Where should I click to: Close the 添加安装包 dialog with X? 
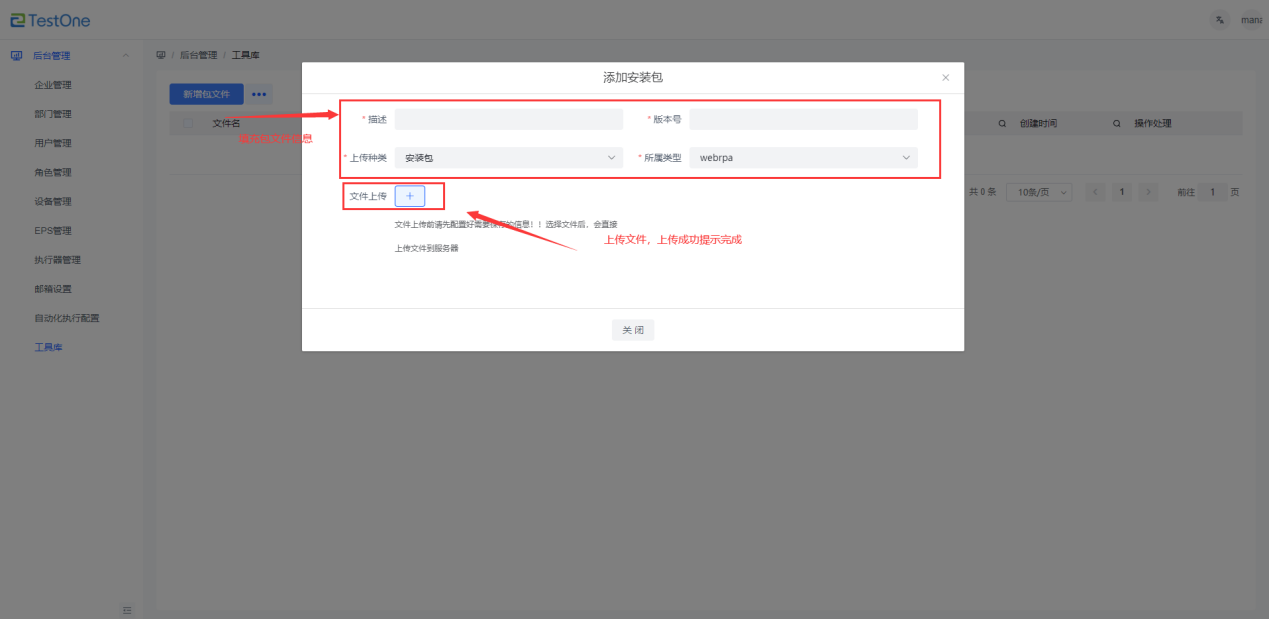coord(945,78)
